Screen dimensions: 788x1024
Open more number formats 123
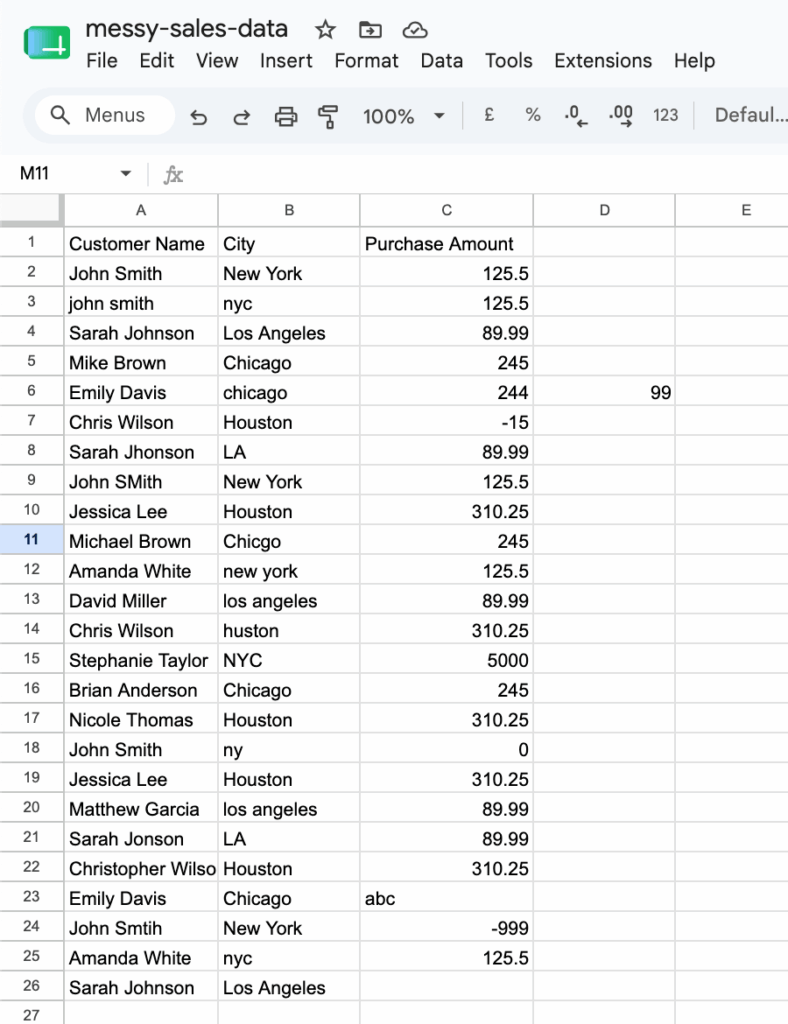(x=665, y=116)
